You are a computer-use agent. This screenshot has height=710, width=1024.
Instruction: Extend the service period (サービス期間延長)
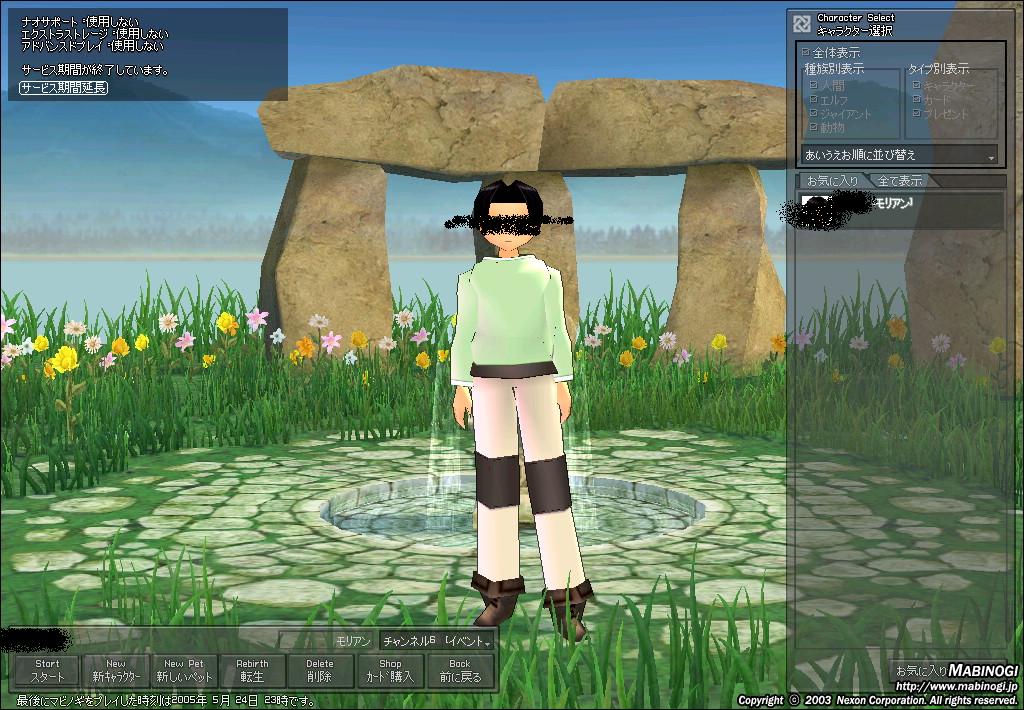click(63, 88)
